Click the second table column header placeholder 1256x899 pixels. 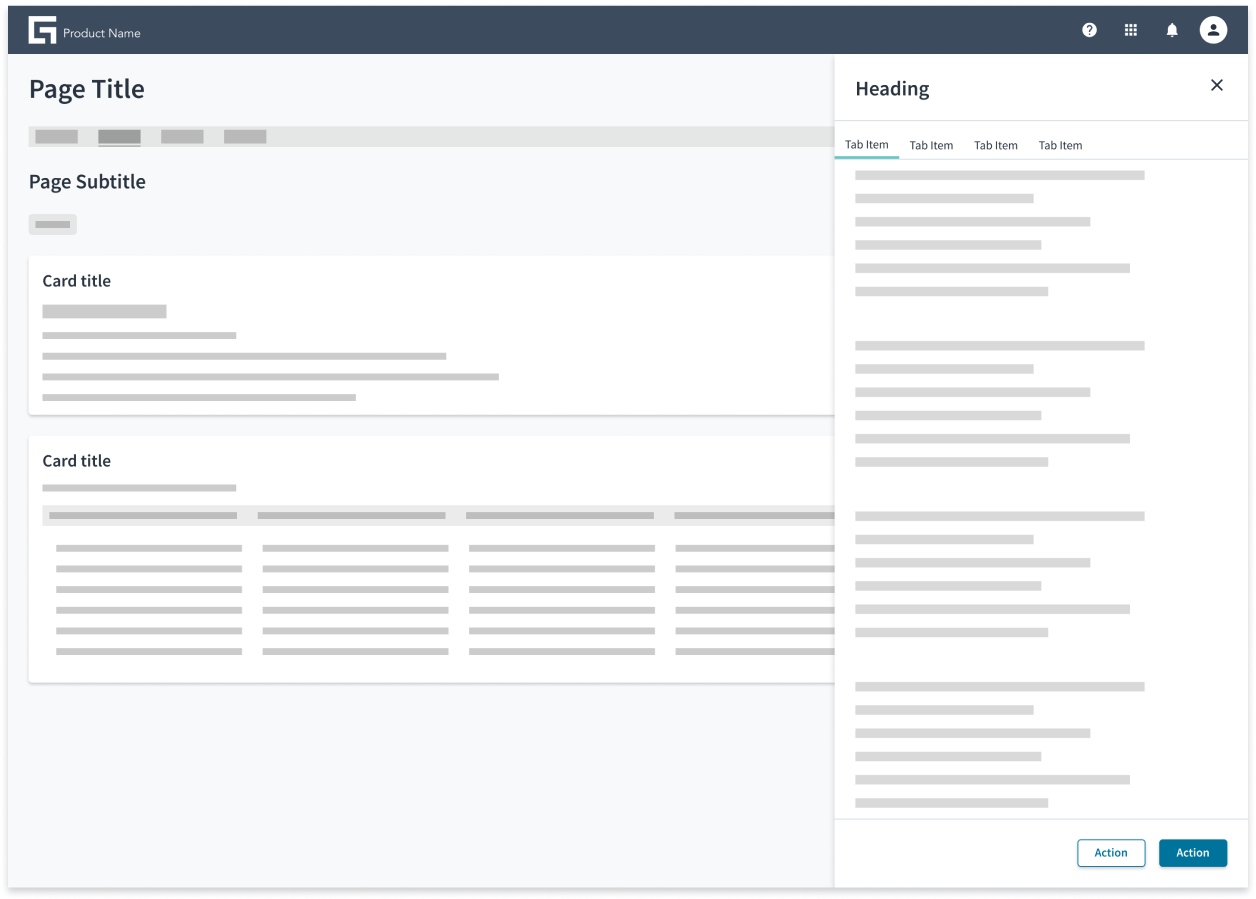pos(351,516)
